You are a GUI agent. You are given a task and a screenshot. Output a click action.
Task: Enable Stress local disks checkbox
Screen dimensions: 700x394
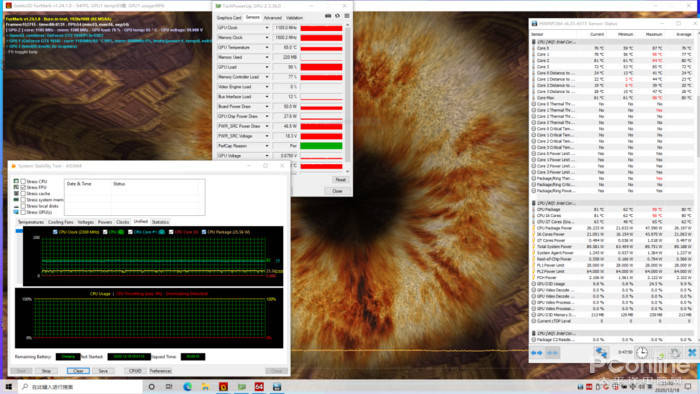(x=23, y=206)
